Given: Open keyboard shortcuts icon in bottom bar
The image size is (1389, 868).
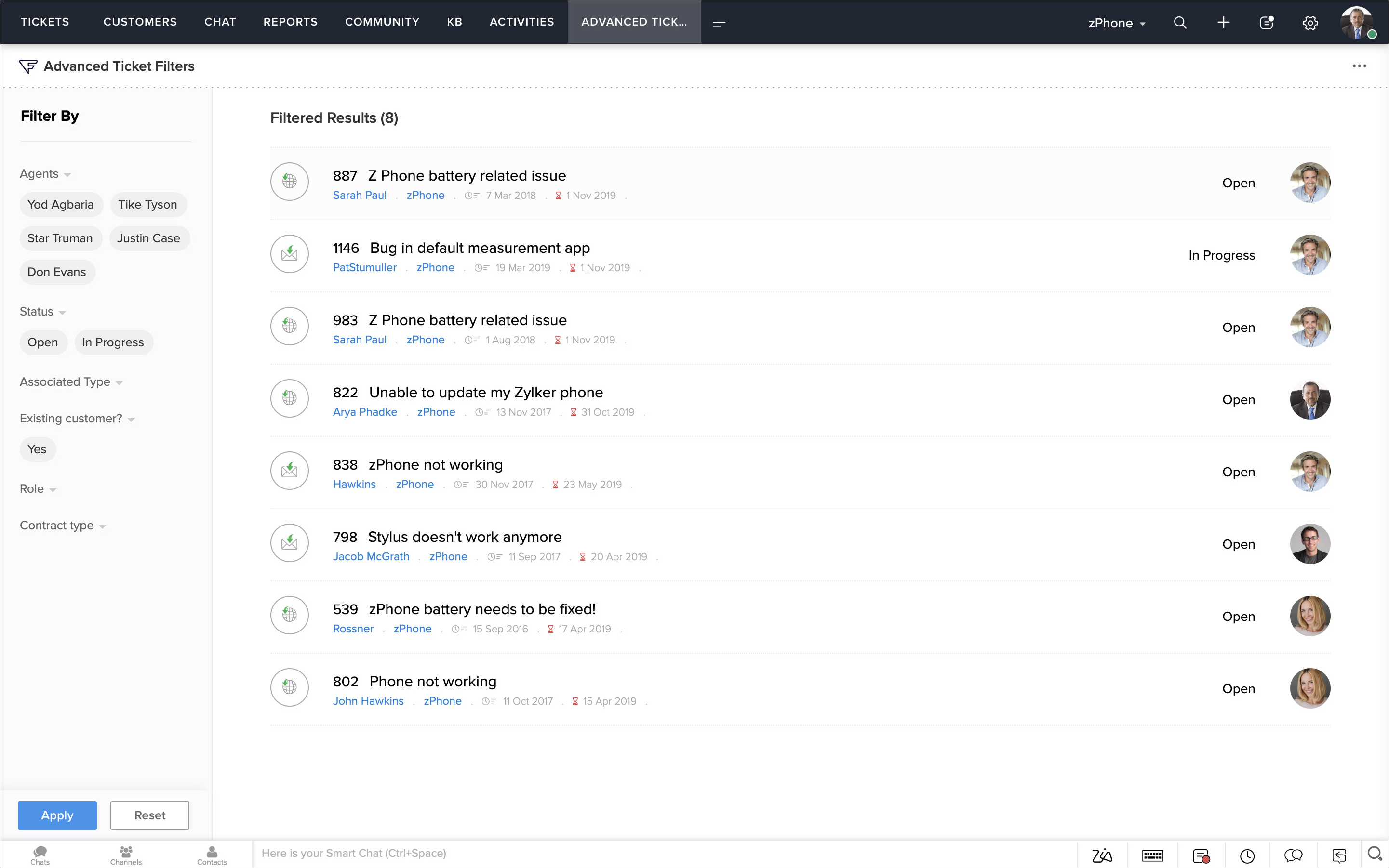Looking at the screenshot, I should 1152,855.
